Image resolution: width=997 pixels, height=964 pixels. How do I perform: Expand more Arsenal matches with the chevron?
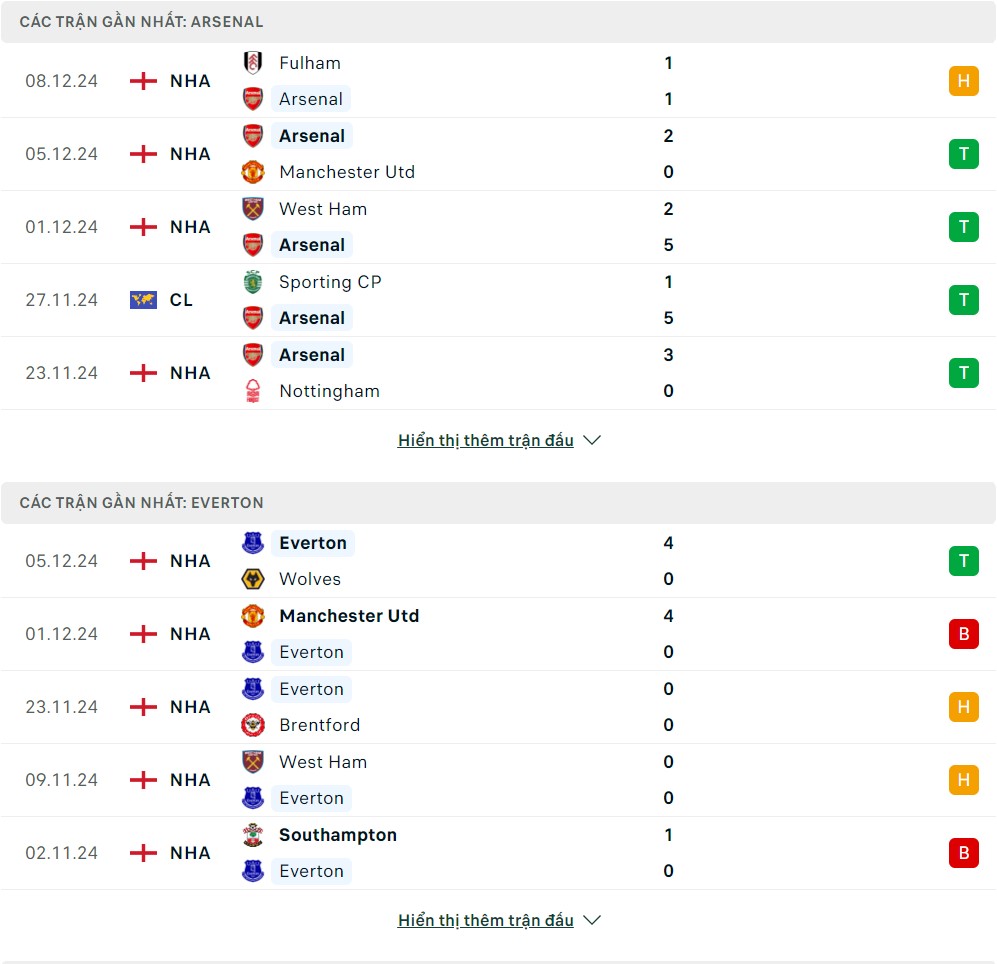coord(592,440)
